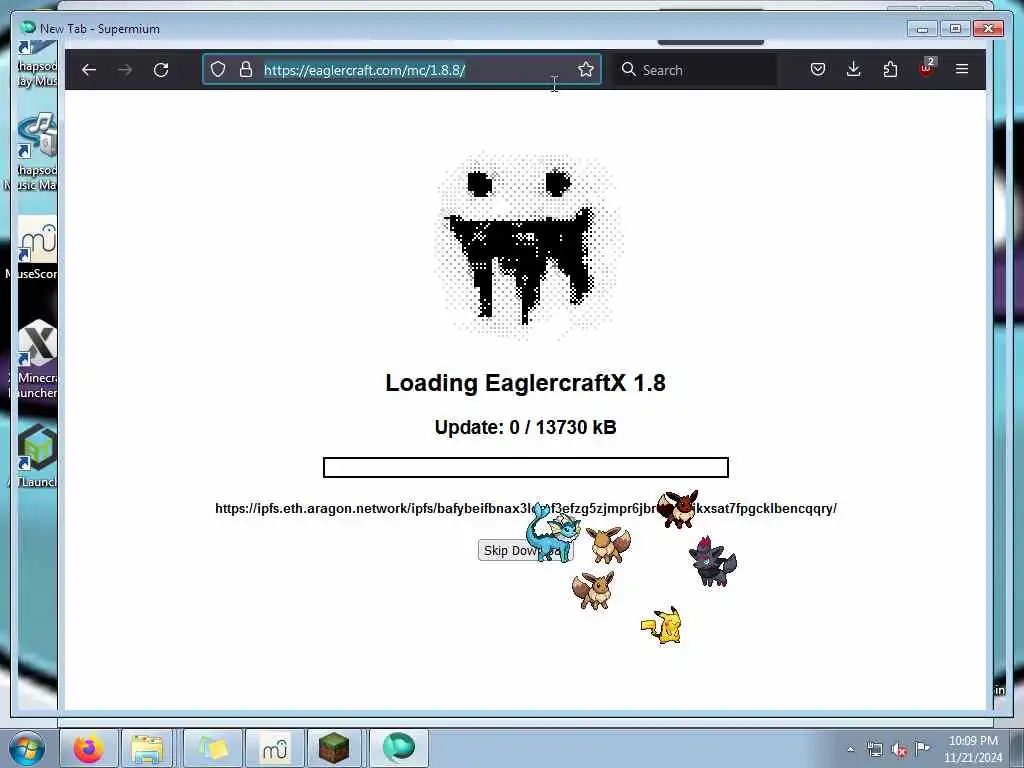Click the Supermium icon in title bar
This screenshot has width=1024, height=768.
click(27, 28)
